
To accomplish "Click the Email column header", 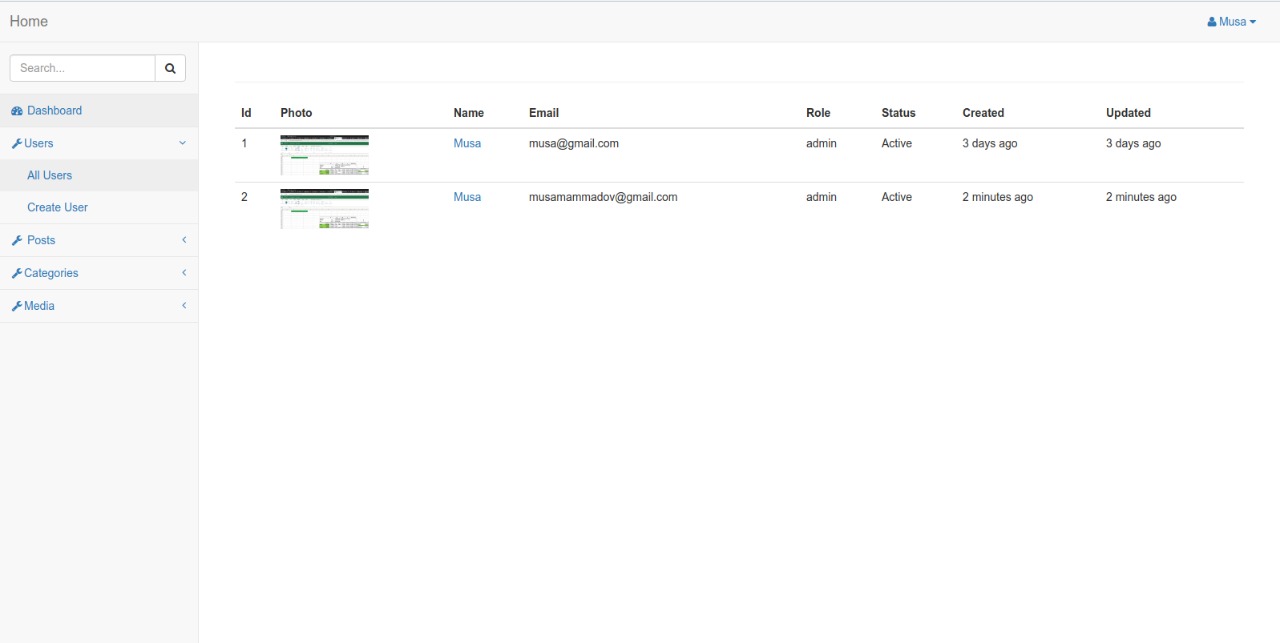I will pos(544,113).
